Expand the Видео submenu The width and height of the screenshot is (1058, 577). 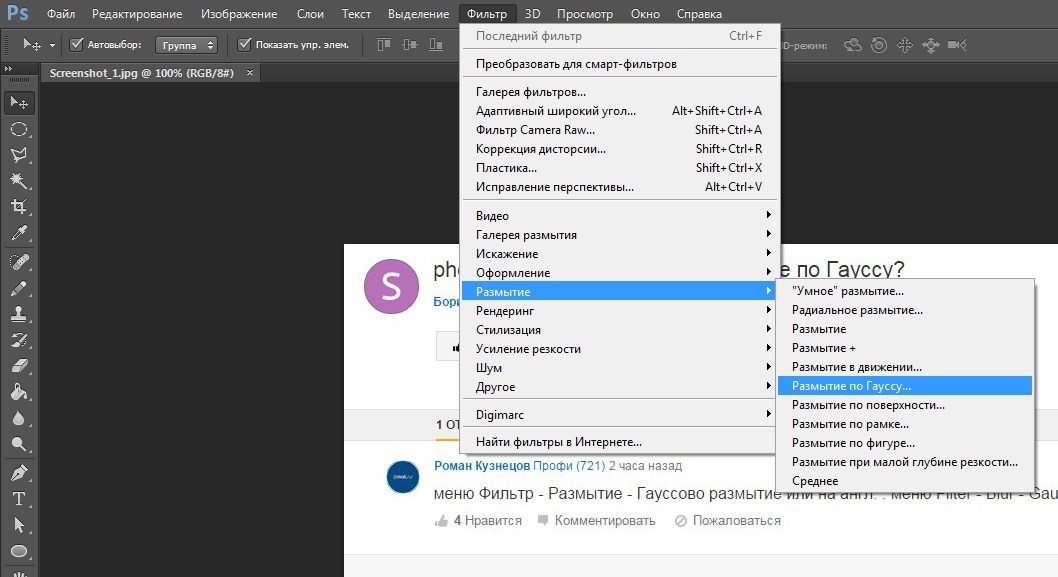pos(619,215)
